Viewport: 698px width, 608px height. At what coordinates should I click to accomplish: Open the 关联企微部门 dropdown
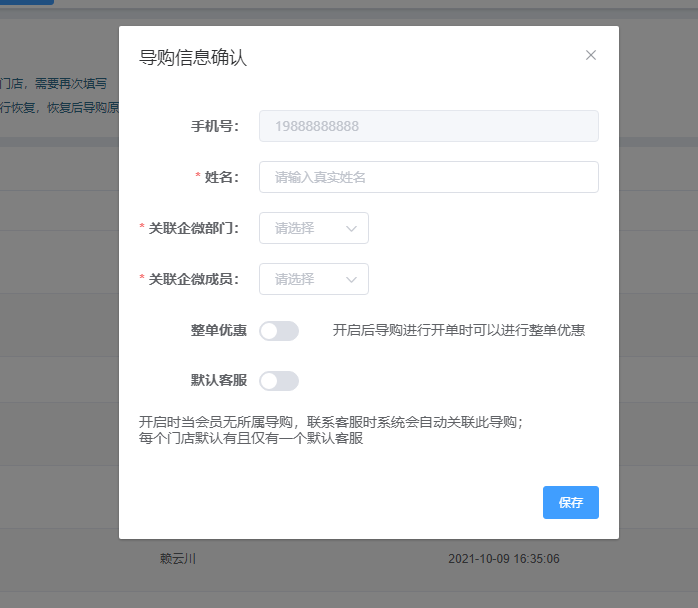[x=314, y=228]
